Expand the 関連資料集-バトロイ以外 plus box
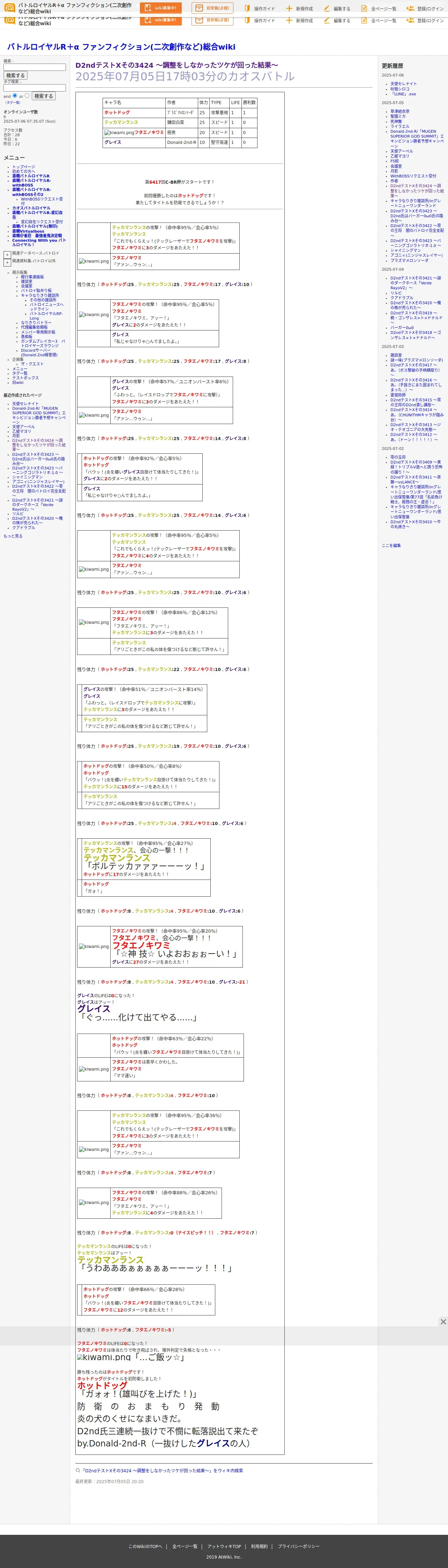Viewport: 448px width, 1568px height. tap(7, 262)
